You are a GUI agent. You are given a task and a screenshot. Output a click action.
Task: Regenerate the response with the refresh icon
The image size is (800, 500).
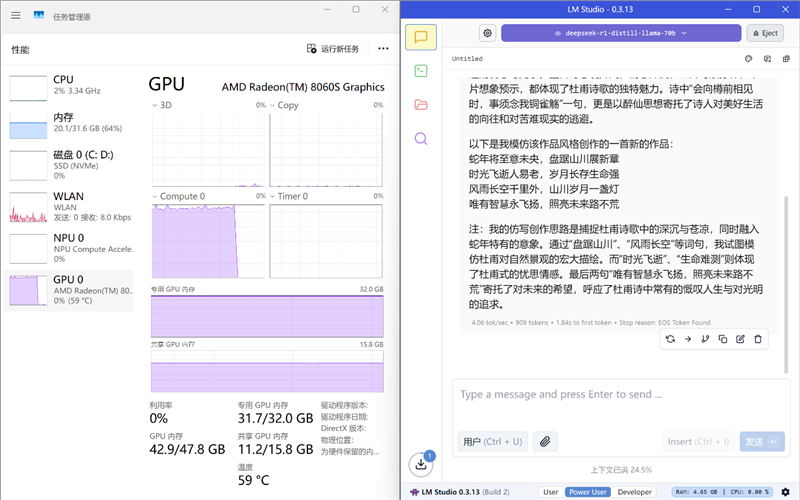tap(670, 339)
